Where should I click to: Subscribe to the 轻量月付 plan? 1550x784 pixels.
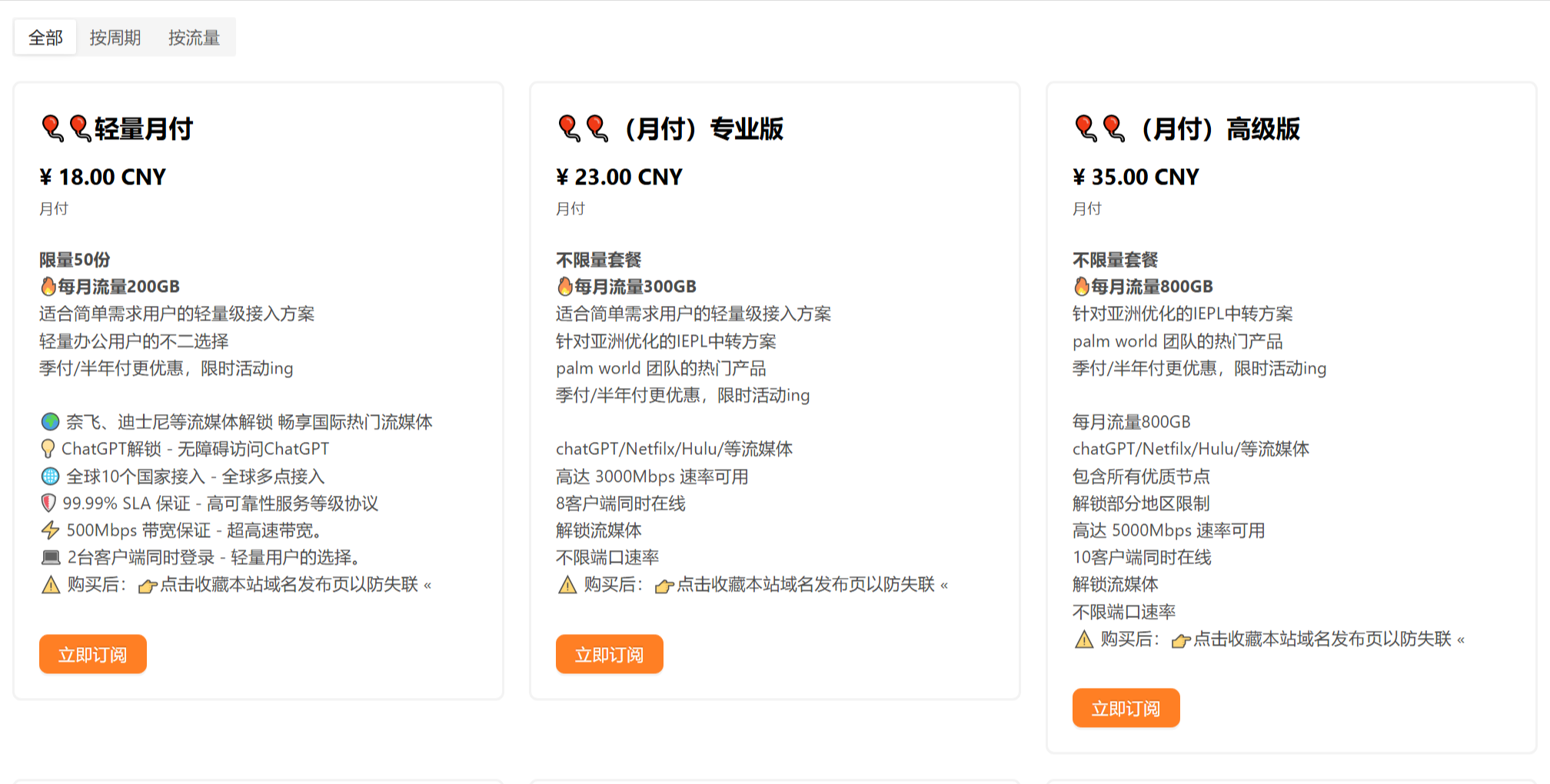click(93, 654)
